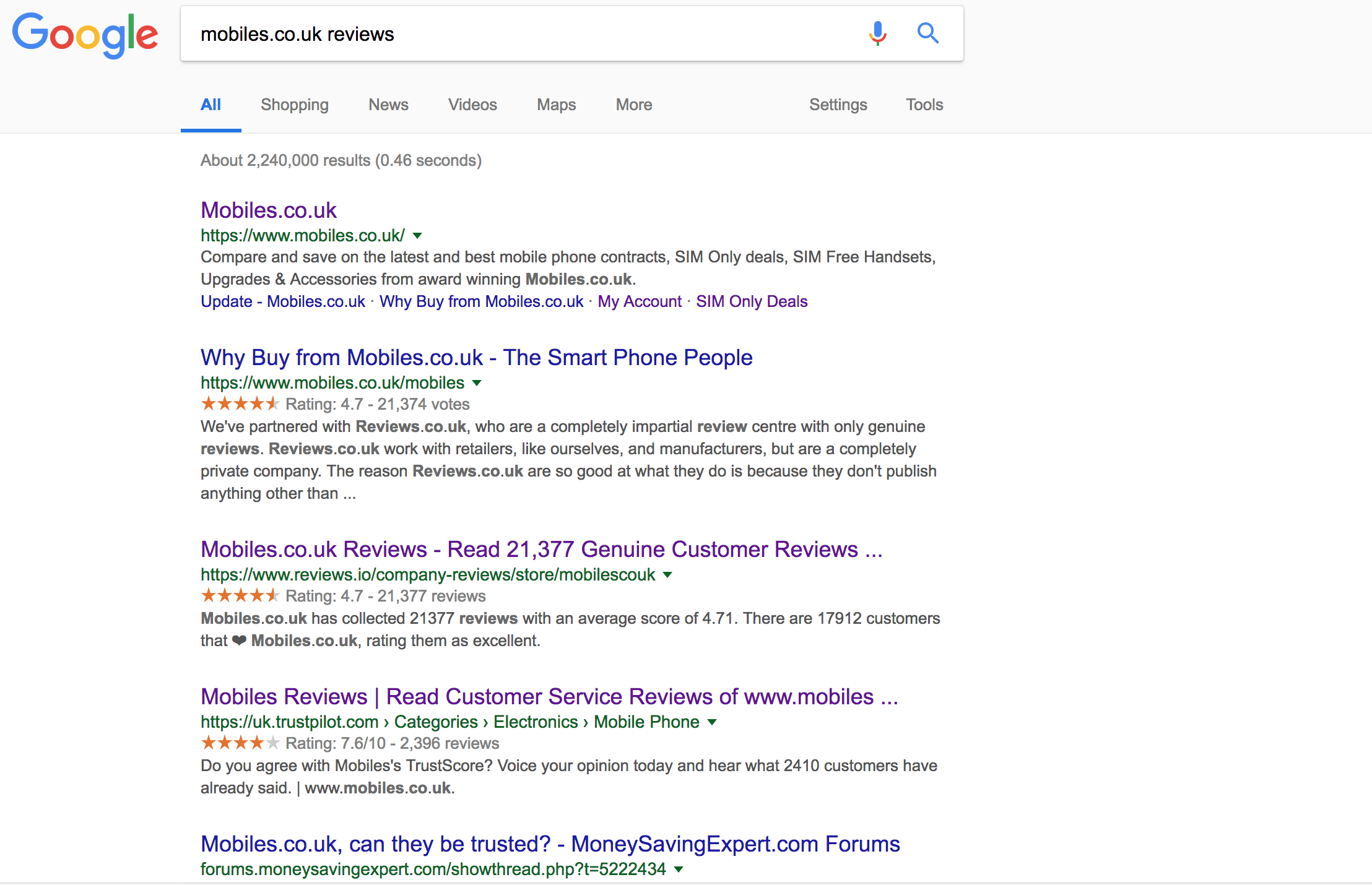The image size is (1372, 885).
Task: Open the Maps results tab
Action: coord(555,105)
